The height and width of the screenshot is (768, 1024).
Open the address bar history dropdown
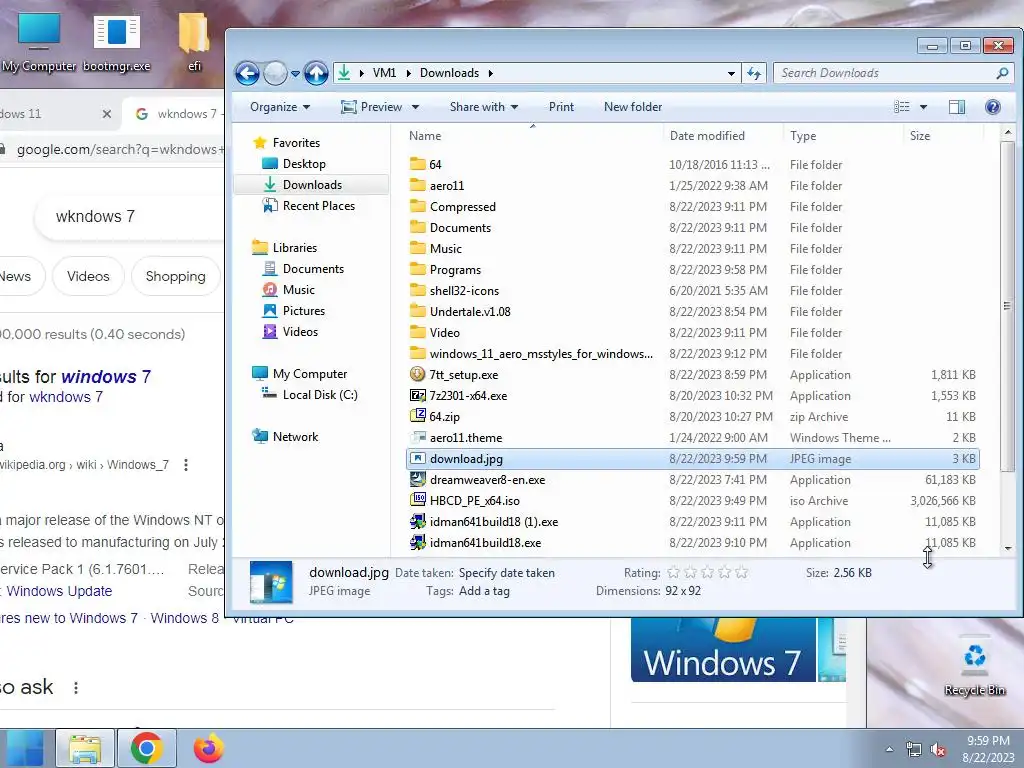[731, 74]
